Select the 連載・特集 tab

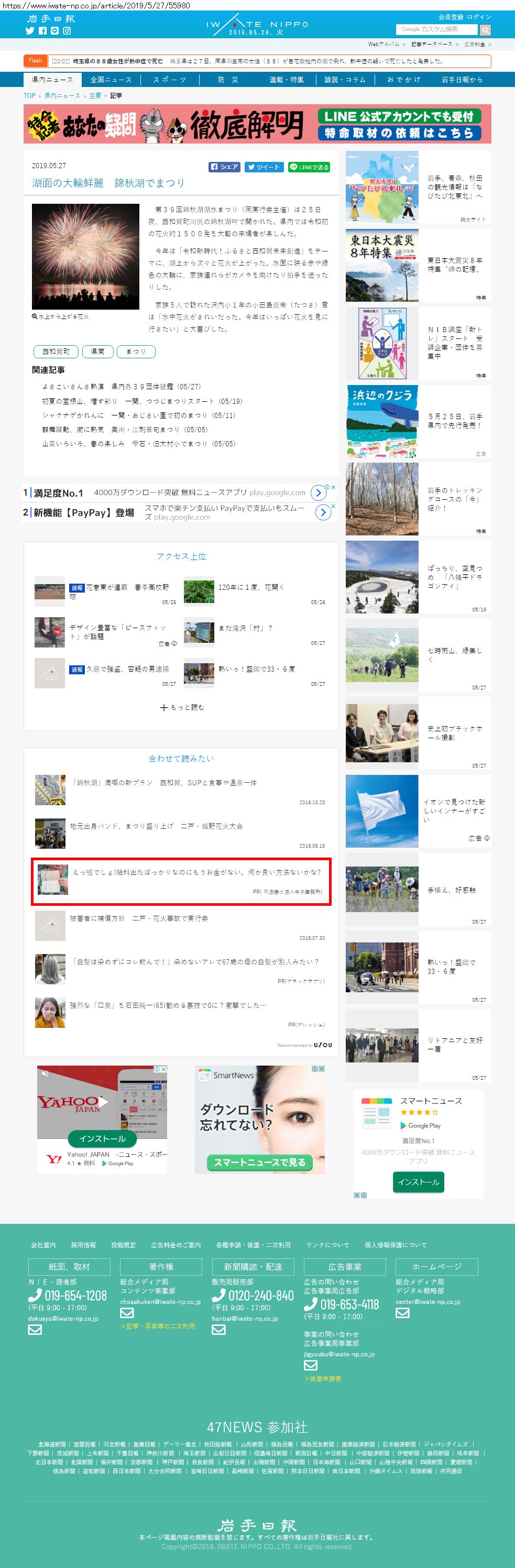287,80
